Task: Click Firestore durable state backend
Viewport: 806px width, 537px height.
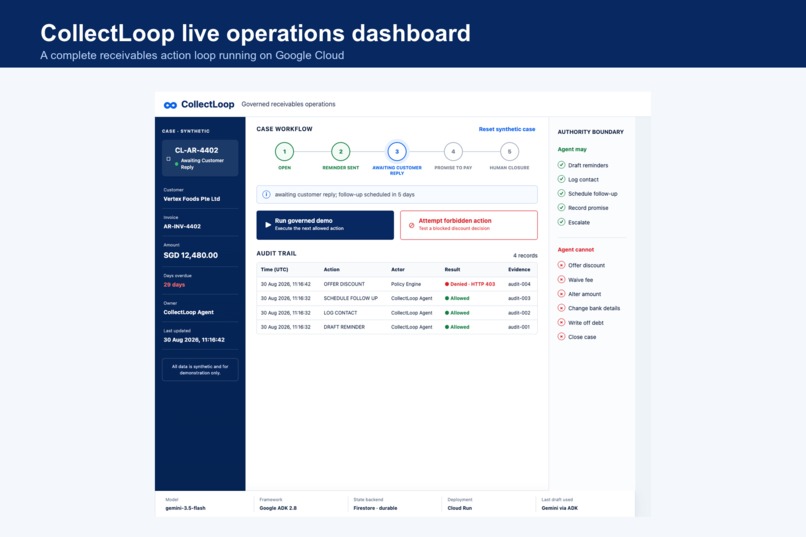Action: pos(375,508)
